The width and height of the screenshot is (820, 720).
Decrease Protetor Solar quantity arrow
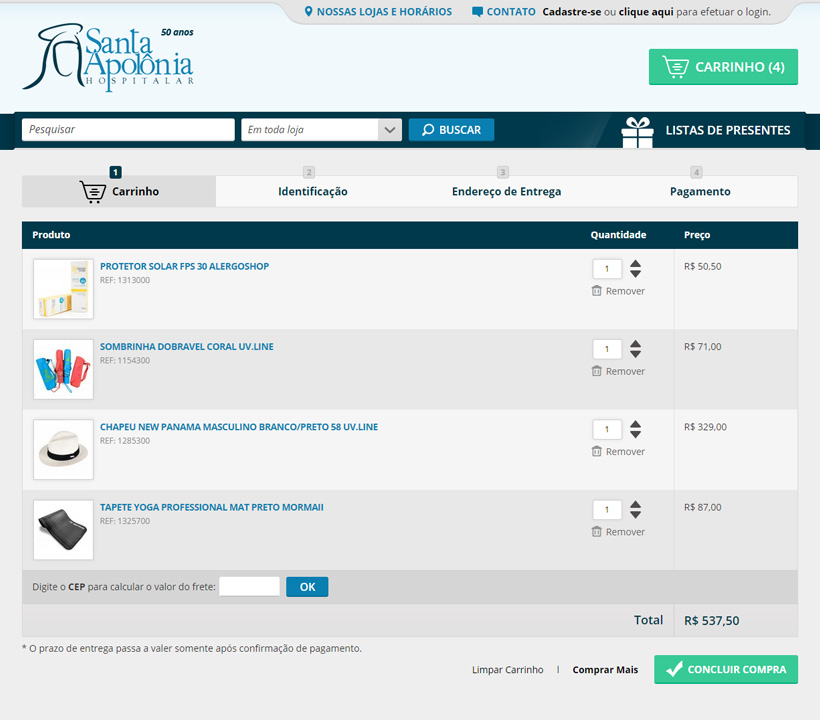(x=635, y=274)
